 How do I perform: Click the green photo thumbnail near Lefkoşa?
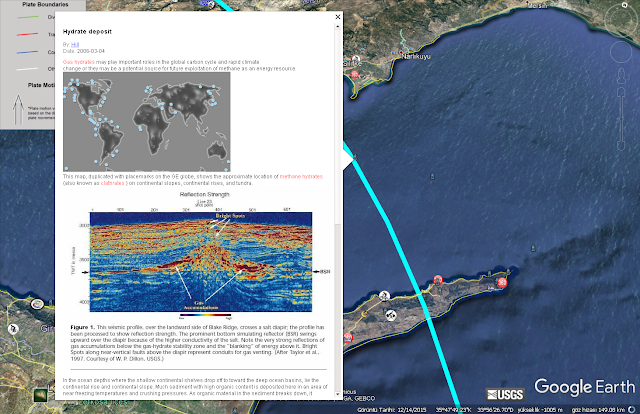coord(40,395)
